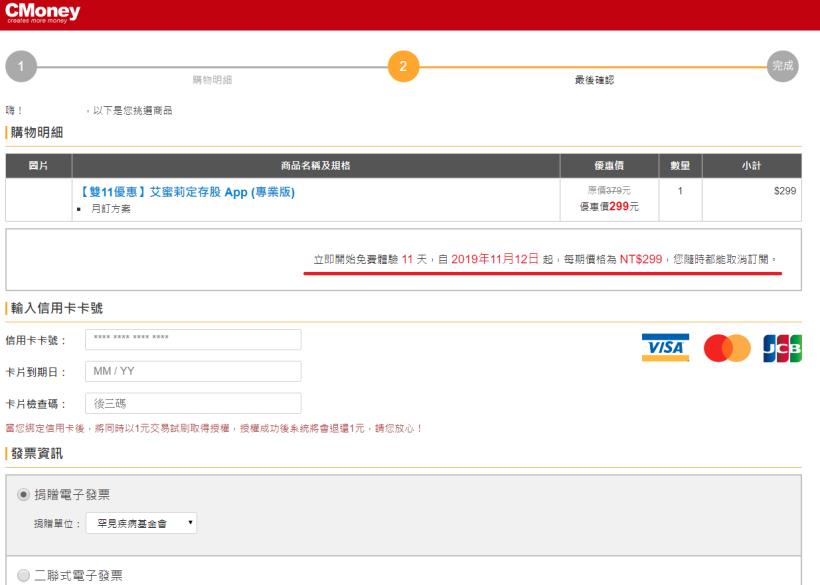Screen dimensions: 820x585
Task: Click the 小計 column header
Action: click(751, 166)
